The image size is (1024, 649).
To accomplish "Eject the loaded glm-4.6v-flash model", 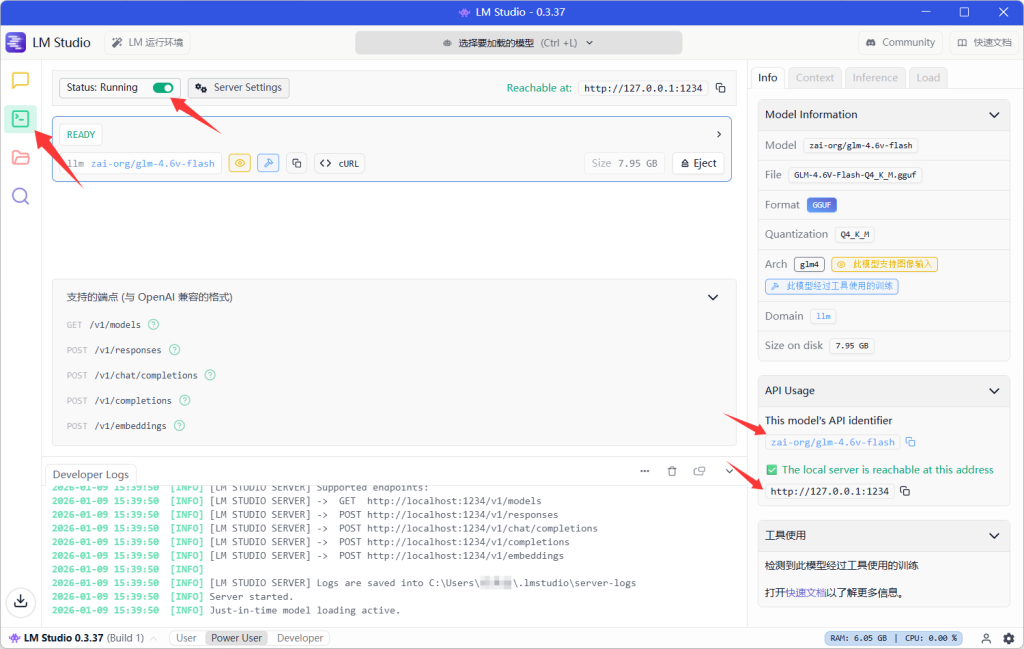I will coord(698,163).
